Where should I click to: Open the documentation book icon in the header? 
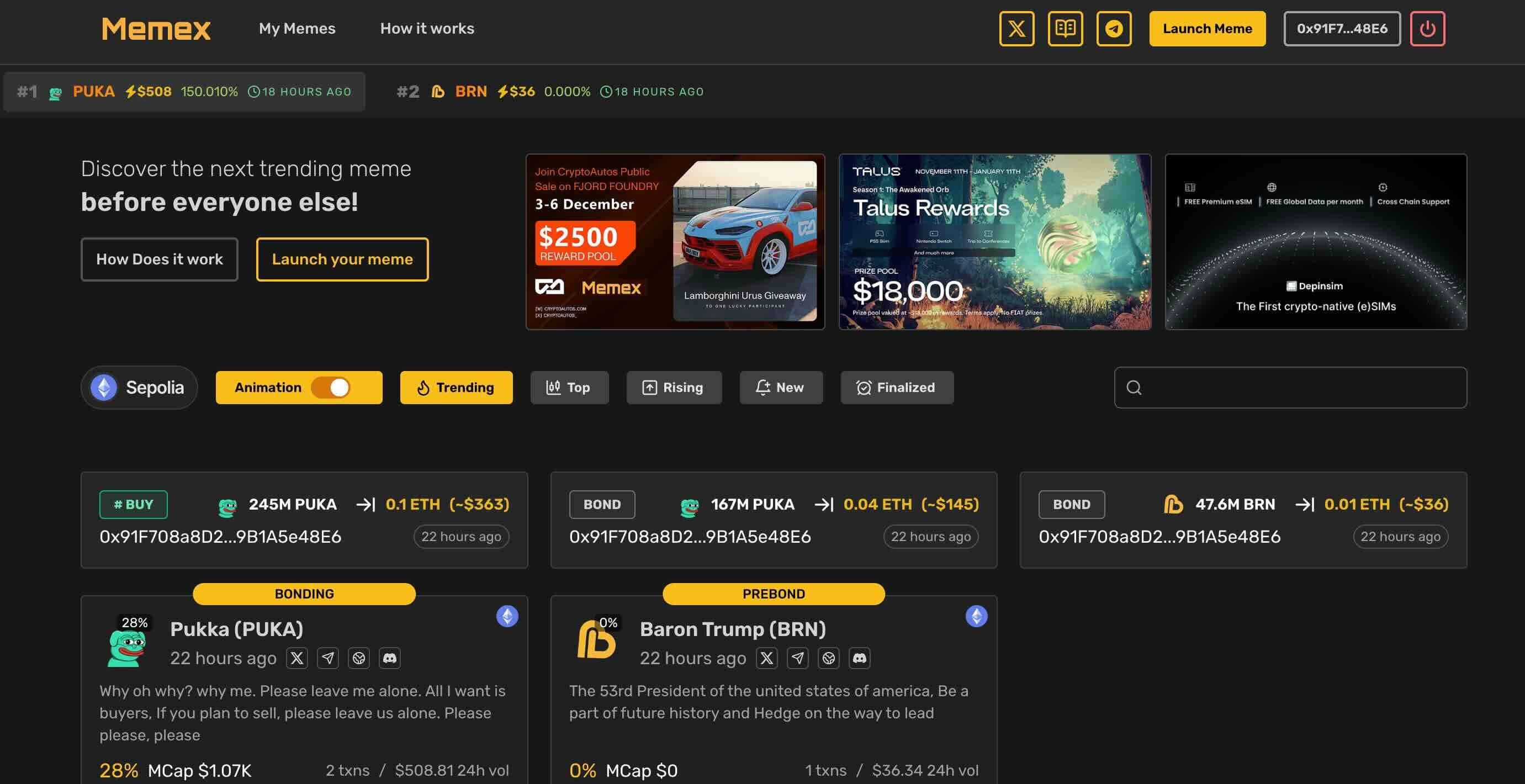(1065, 28)
